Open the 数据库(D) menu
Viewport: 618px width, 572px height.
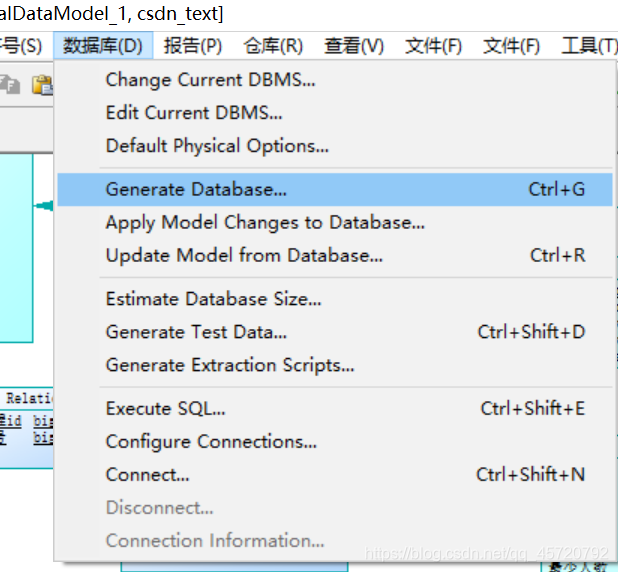click(x=103, y=45)
